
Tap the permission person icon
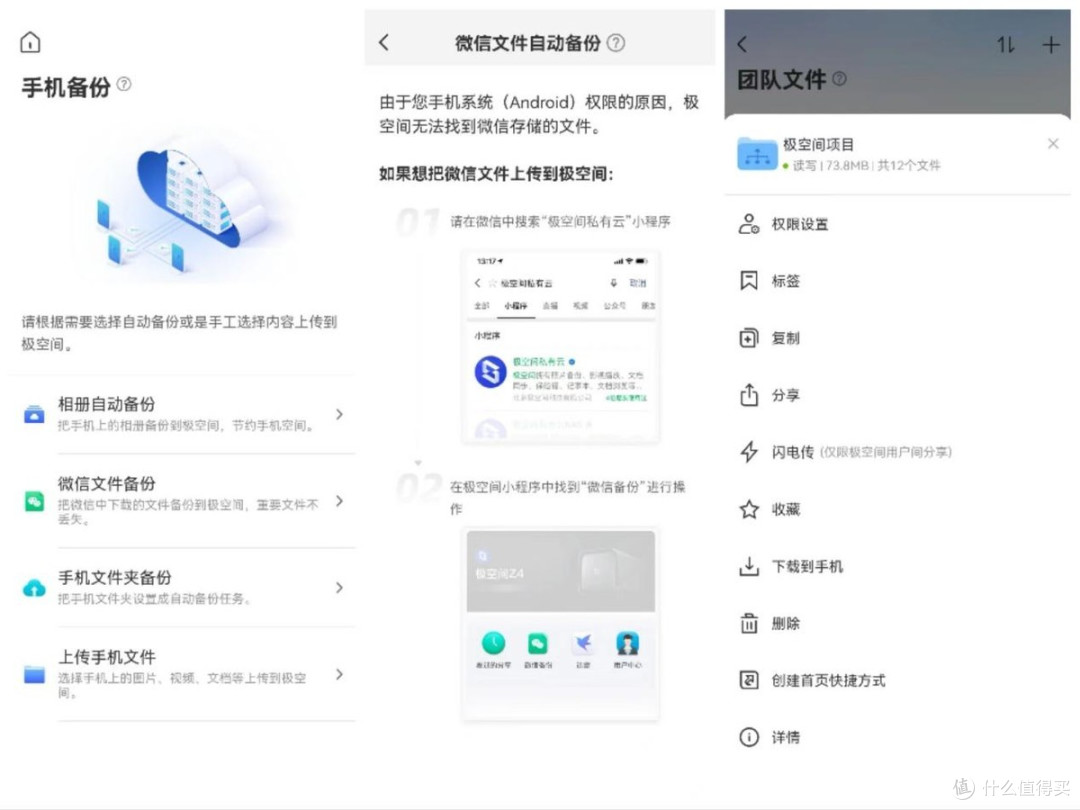pyautogui.click(x=749, y=224)
